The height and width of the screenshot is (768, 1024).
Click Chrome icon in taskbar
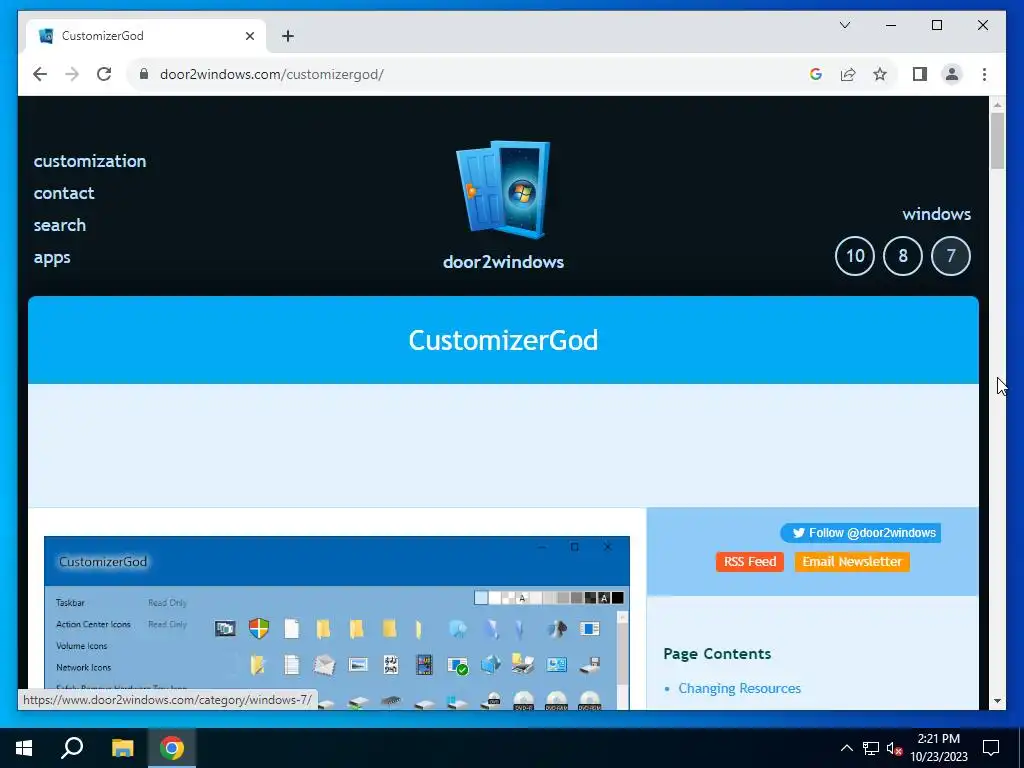(172, 748)
